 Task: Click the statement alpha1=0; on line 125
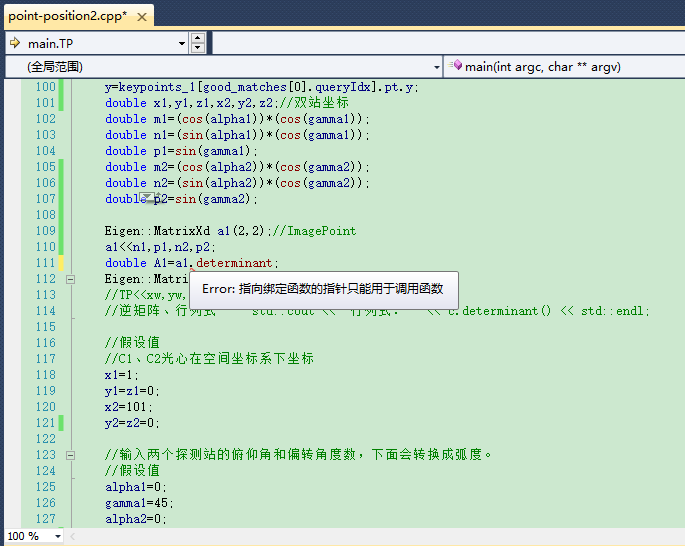point(136,487)
